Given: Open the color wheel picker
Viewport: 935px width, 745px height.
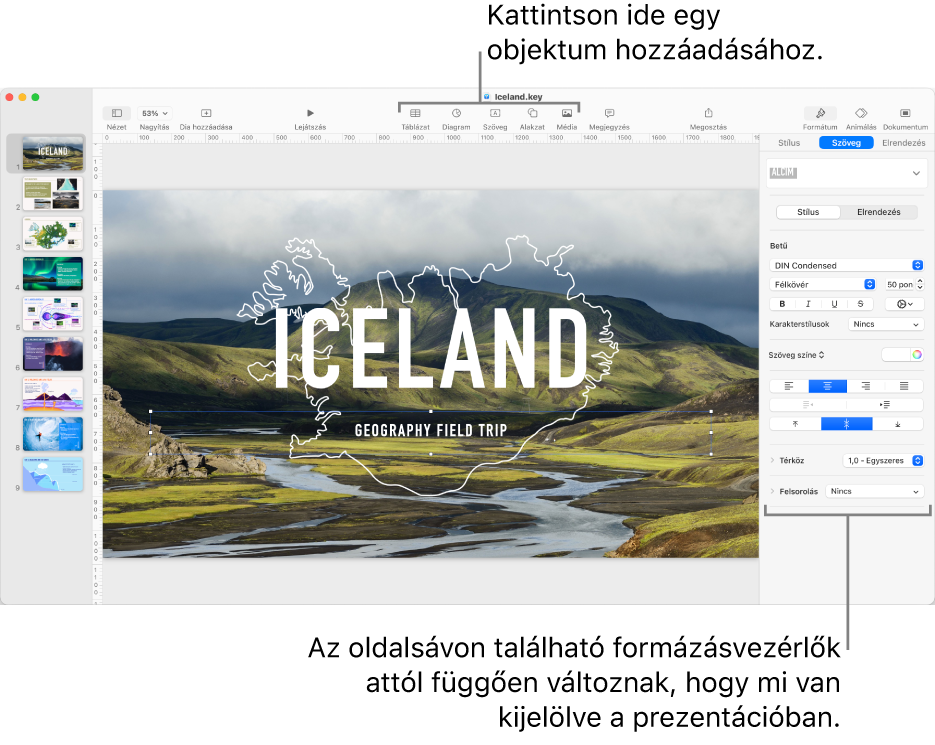Looking at the screenshot, I should [x=917, y=355].
